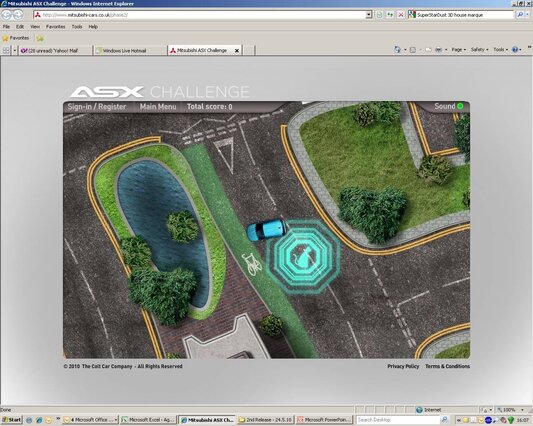Switch to the Yahoo! Mail tab
This screenshot has height=426, width=533.
pyautogui.click(x=55, y=50)
